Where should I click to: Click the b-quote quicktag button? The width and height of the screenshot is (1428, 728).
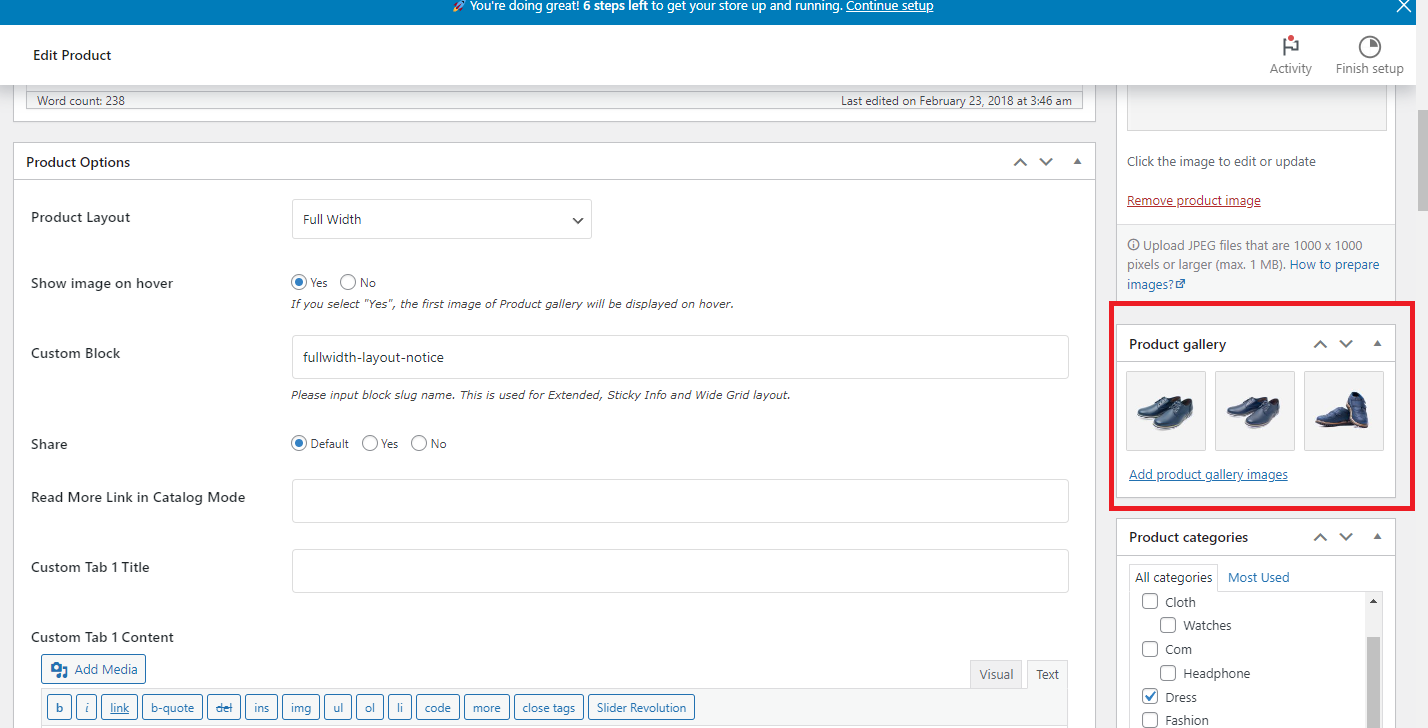tap(172, 708)
